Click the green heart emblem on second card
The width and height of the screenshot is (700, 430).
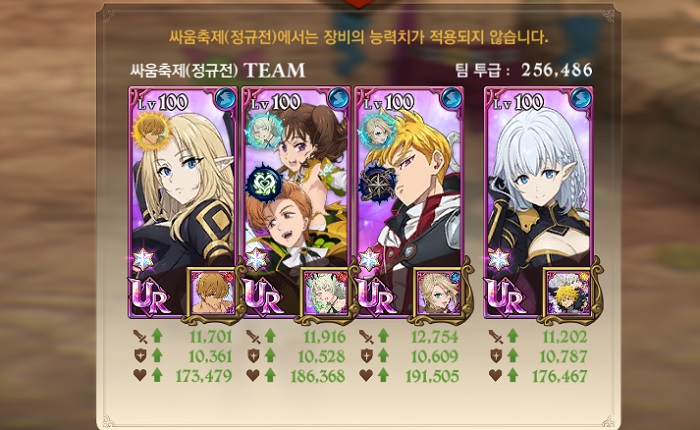coord(264,184)
